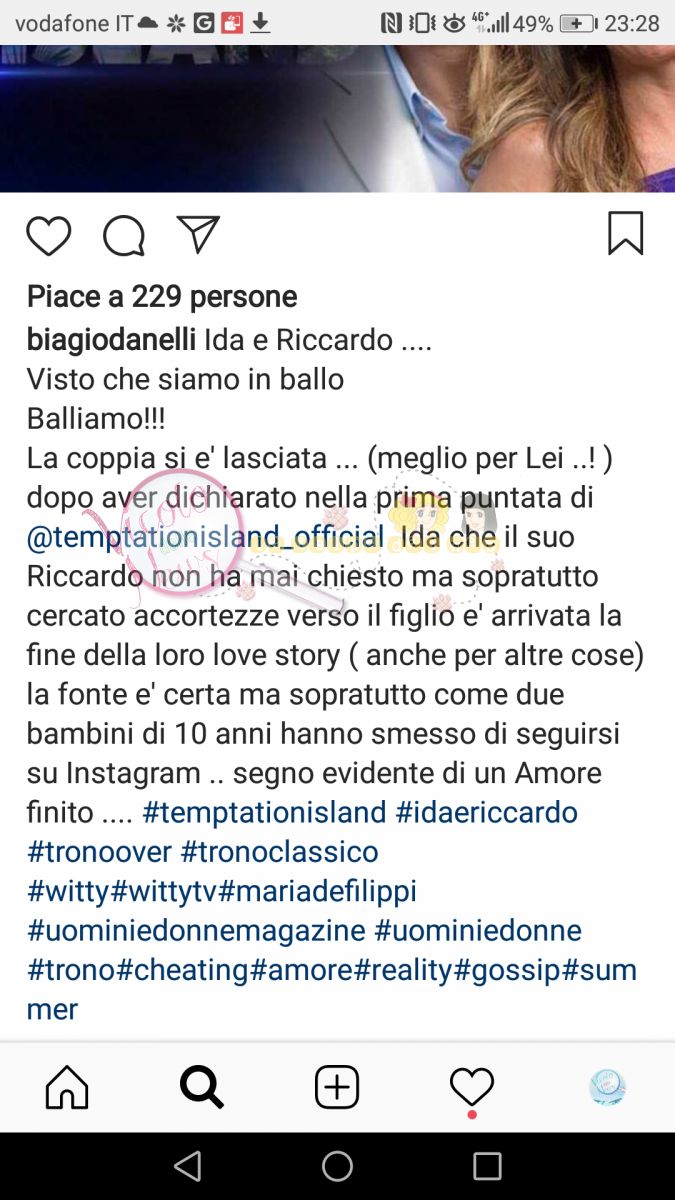Create a new post with plus icon
Viewport: 675px width, 1200px height.
click(337, 1086)
